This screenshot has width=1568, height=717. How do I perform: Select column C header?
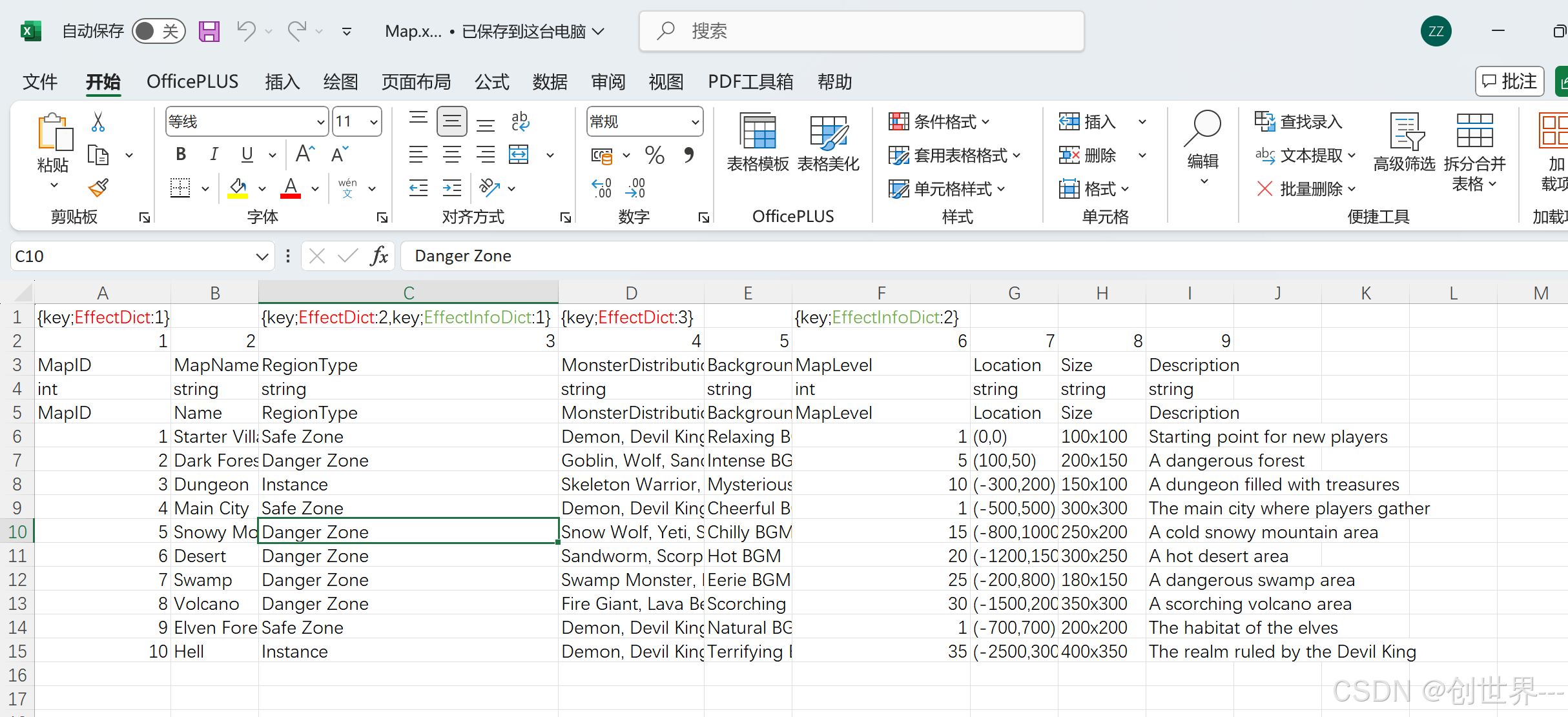[408, 292]
